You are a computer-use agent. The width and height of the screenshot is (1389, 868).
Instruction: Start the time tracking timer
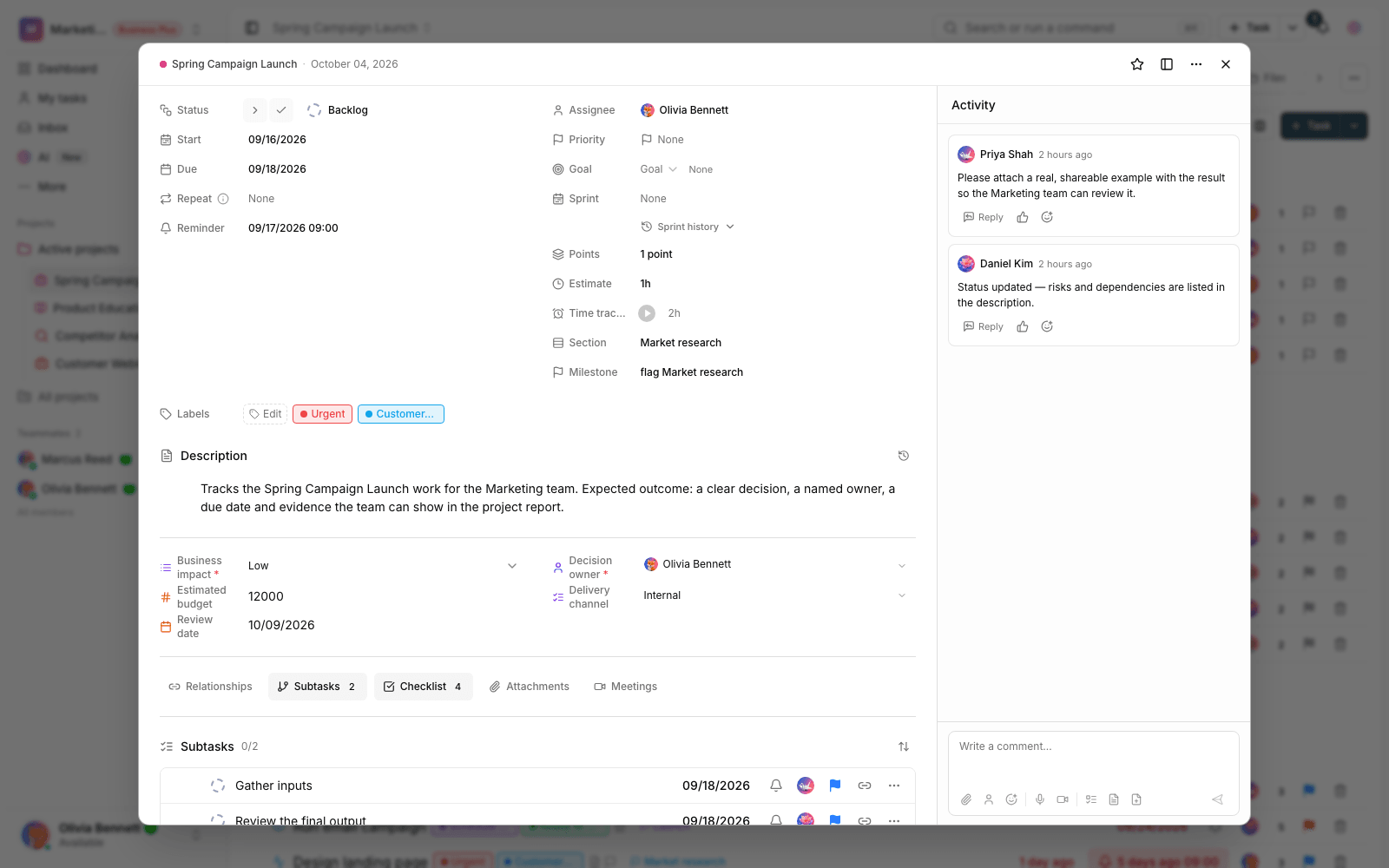[647, 313]
